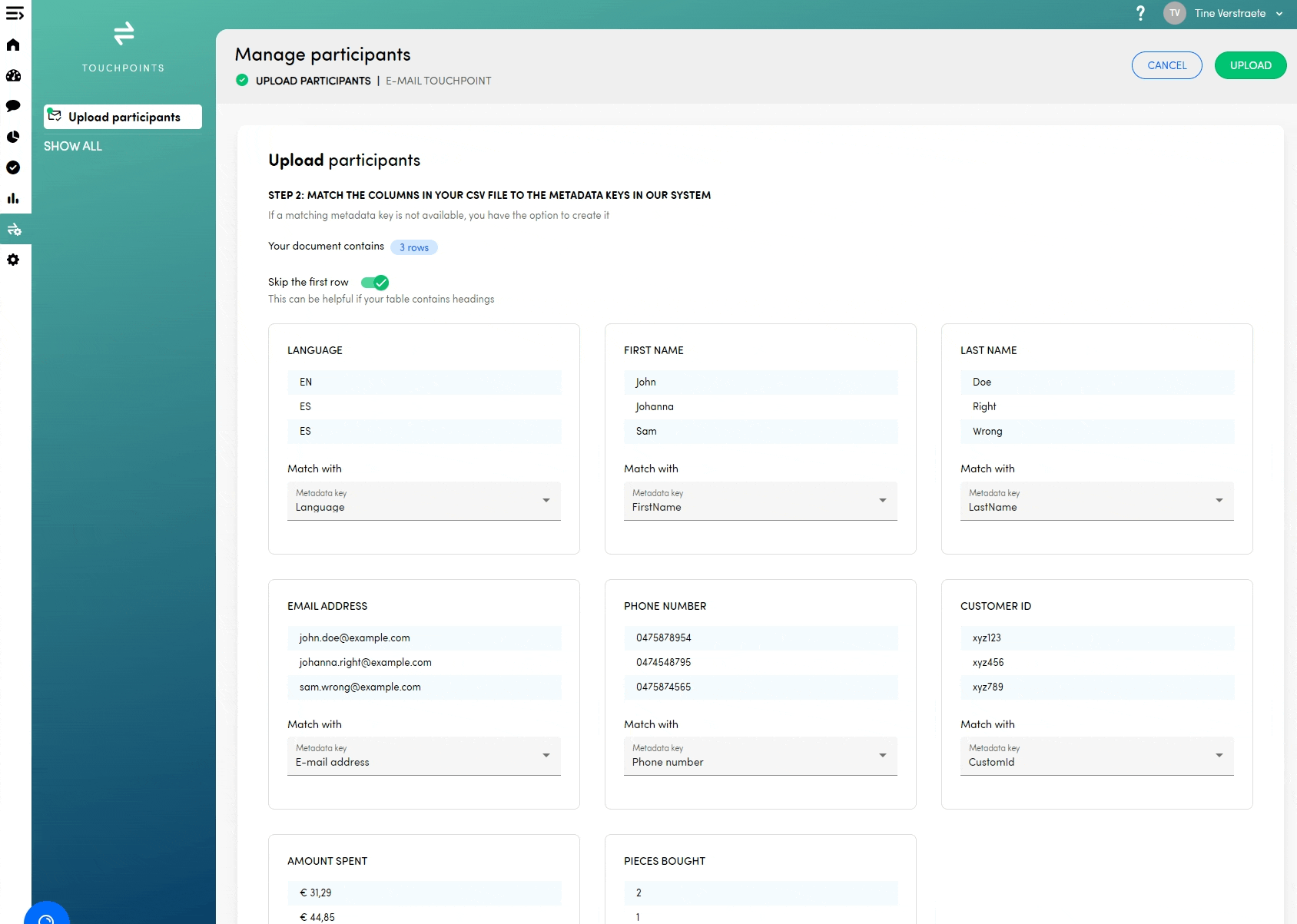Open the Tine Verstraete user menu
The width and height of the screenshot is (1297, 924).
pyautogui.click(x=1228, y=13)
